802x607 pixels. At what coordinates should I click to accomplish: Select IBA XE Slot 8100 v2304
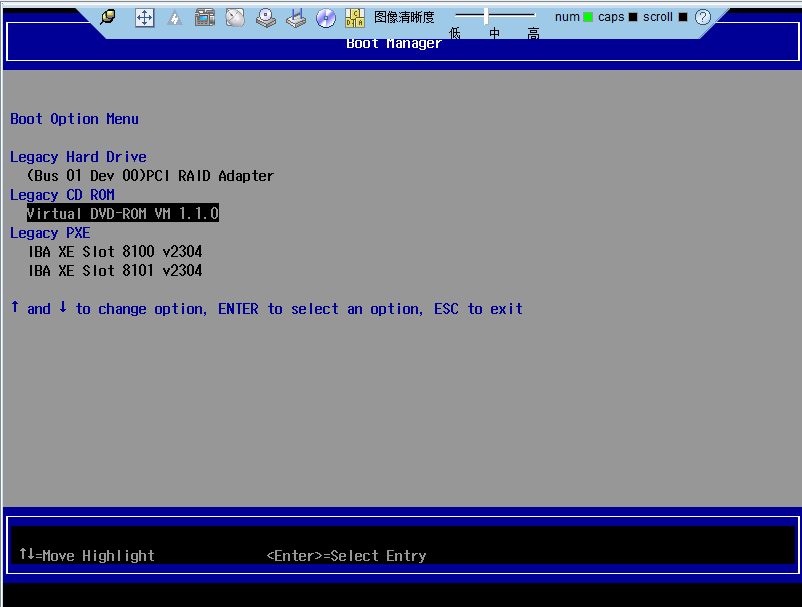[x=115, y=252]
